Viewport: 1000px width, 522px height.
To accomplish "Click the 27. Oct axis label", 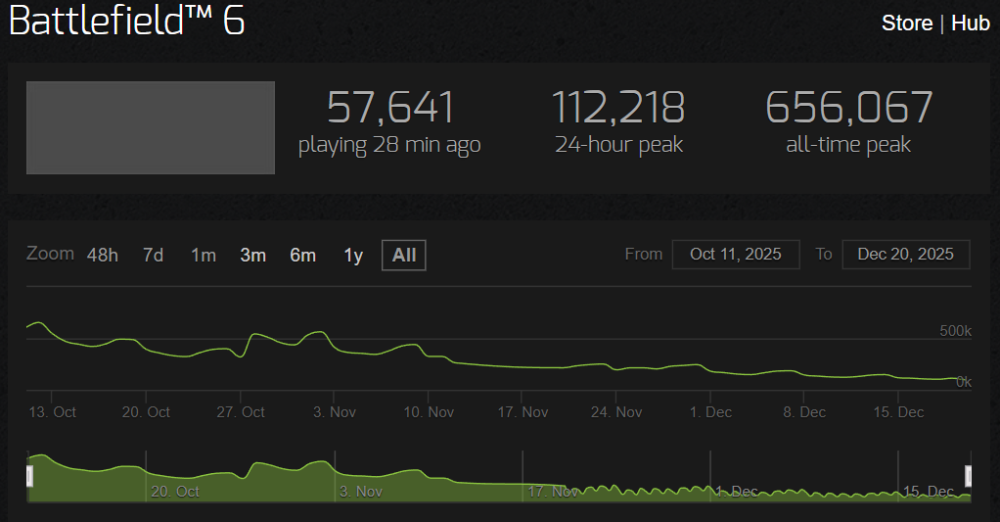I will tap(240, 412).
